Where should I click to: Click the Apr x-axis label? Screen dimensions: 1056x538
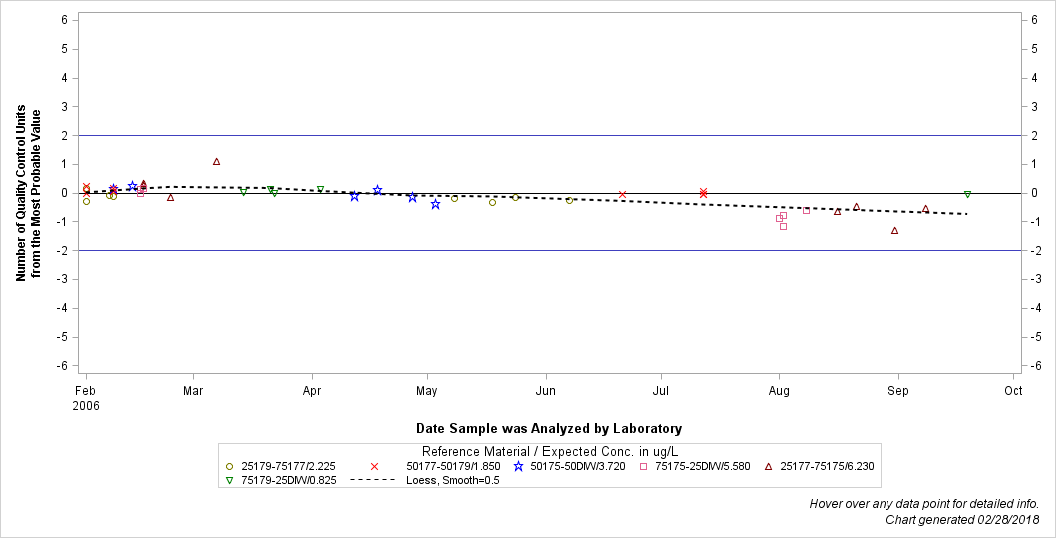tap(312, 391)
